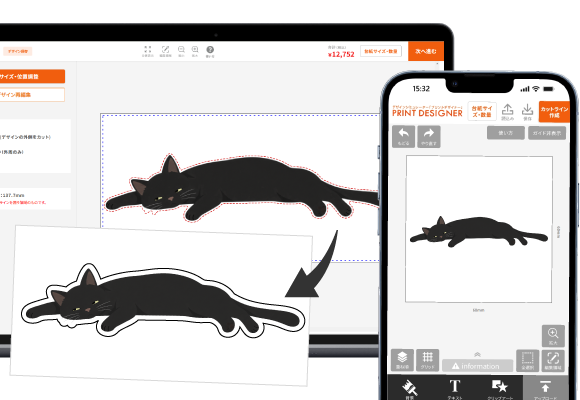The image size is (580, 400).
Task: Toggle the grid icon on phone
Action: 428,360
